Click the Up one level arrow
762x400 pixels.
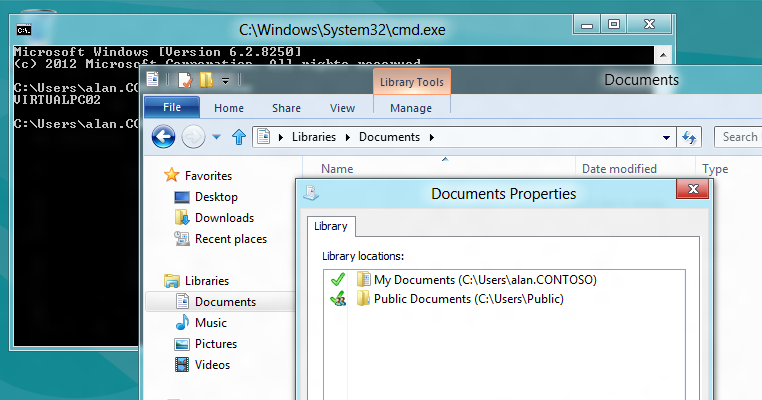tap(239, 137)
